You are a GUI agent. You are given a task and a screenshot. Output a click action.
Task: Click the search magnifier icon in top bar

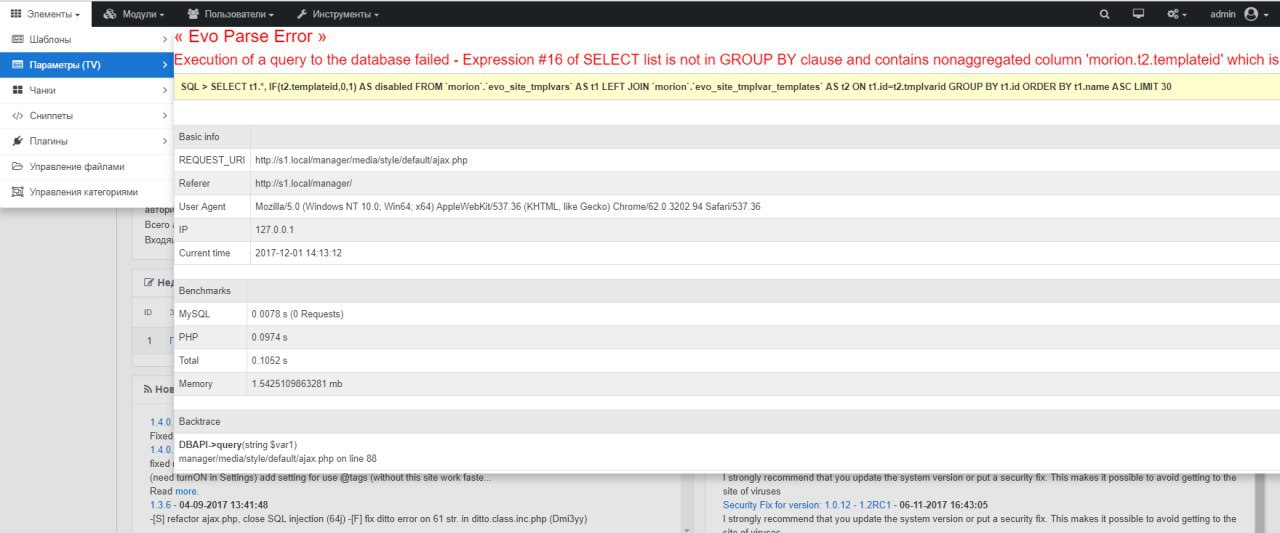click(x=1105, y=14)
